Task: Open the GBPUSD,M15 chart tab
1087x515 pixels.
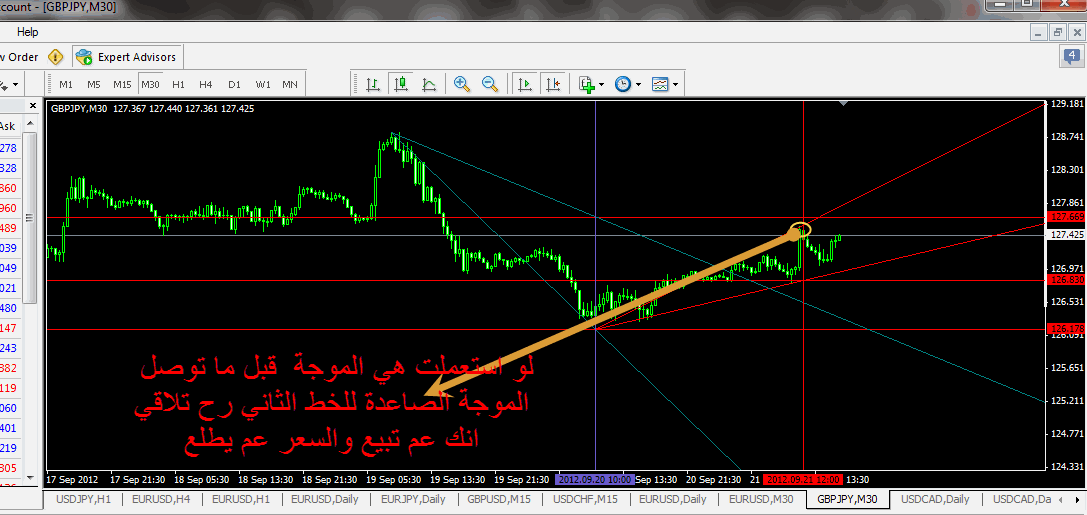Action: point(499,499)
